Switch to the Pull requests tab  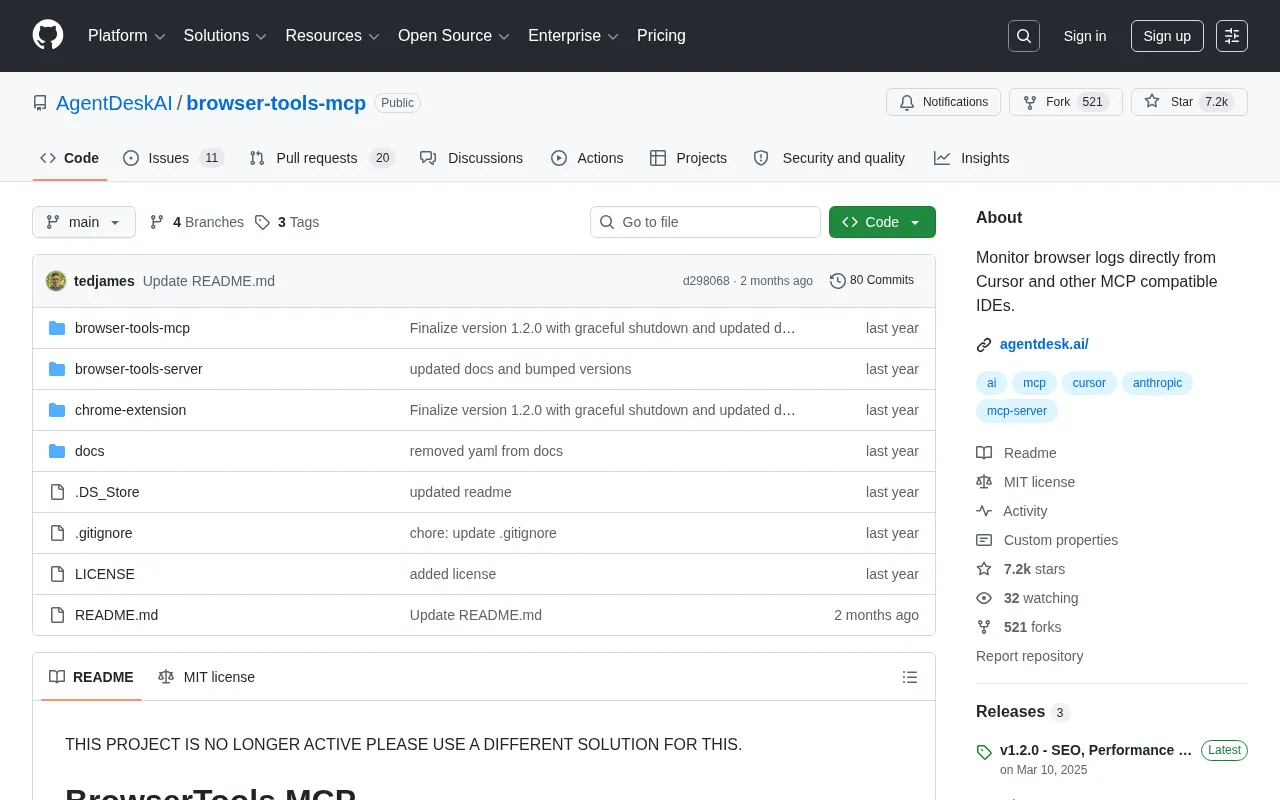322,158
